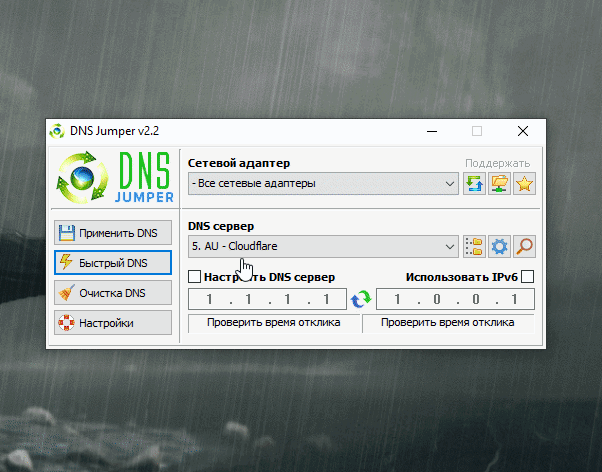Click the blue gear DNS options icon
The image size is (602, 472).
499,246
